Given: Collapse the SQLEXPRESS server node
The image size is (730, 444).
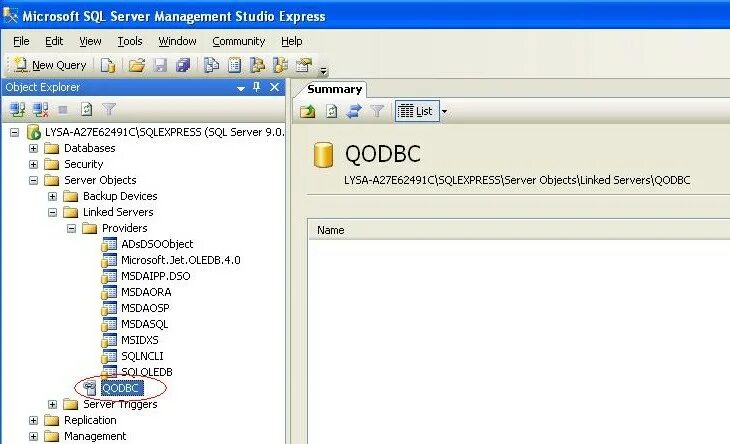Looking at the screenshot, I should pos(14,133).
